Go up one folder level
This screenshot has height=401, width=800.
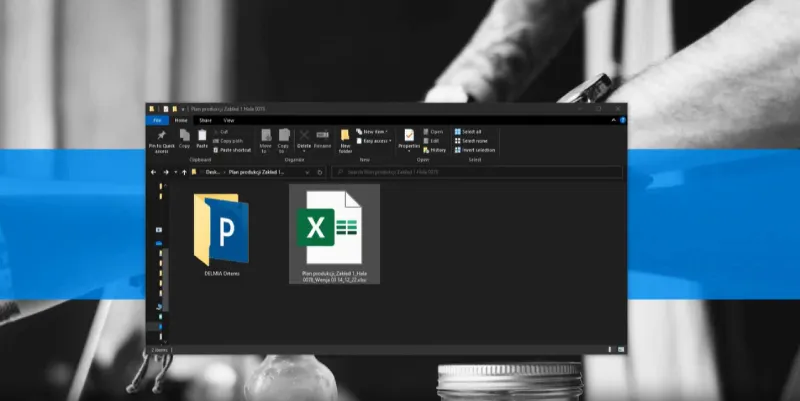coord(184,172)
